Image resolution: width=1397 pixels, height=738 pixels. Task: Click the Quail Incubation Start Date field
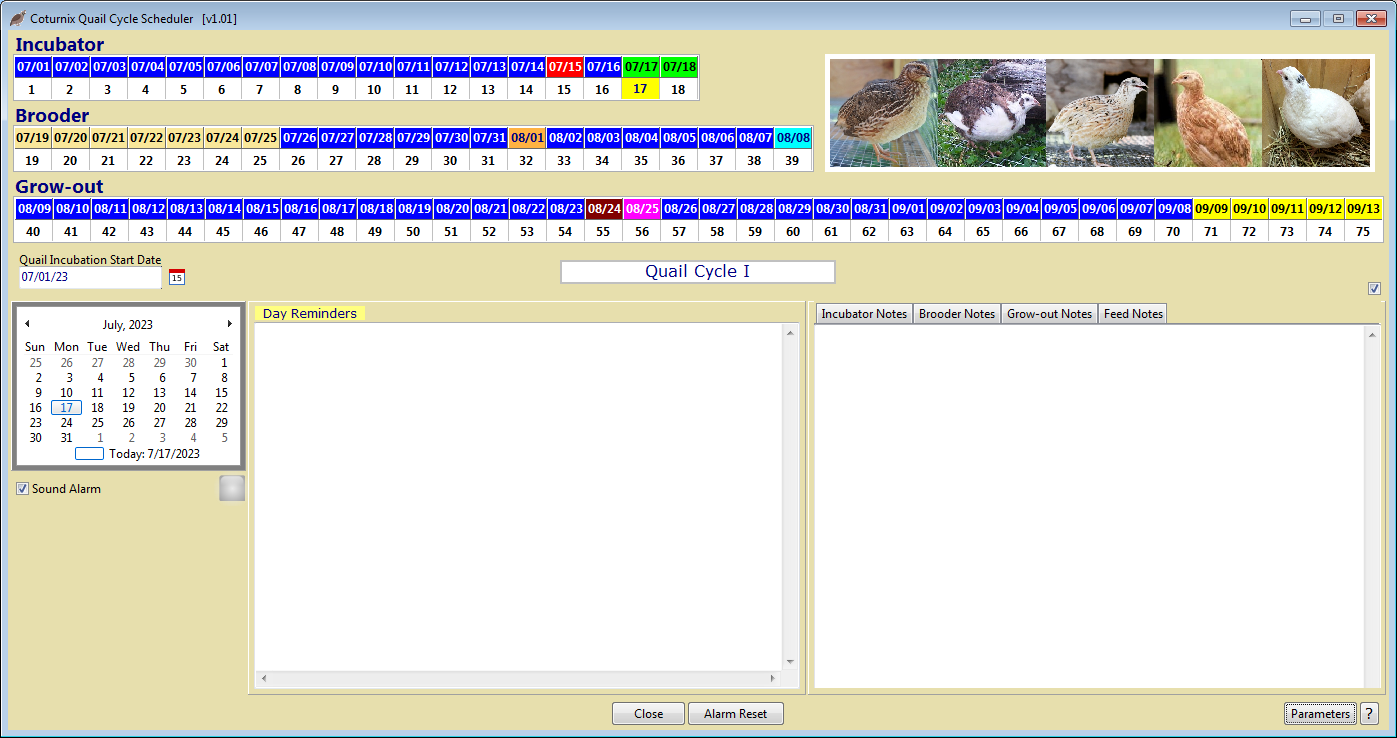pyautogui.click(x=90, y=278)
